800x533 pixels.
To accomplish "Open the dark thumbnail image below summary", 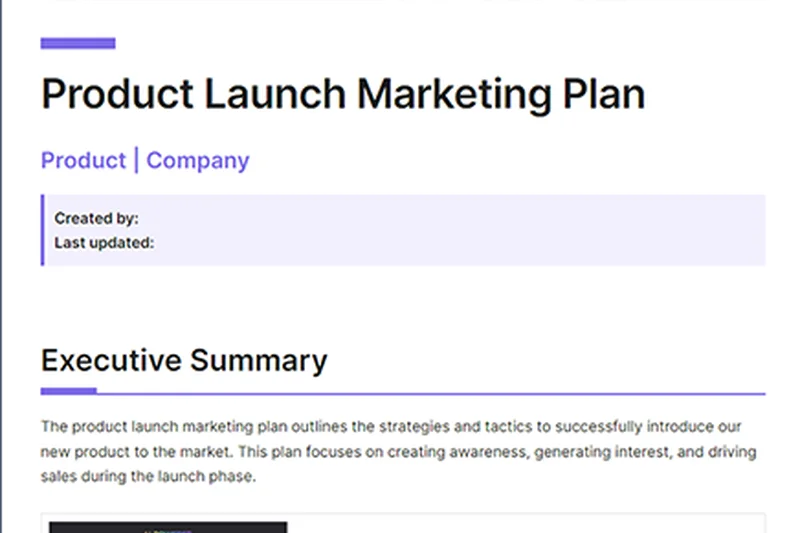I will click(168, 526).
